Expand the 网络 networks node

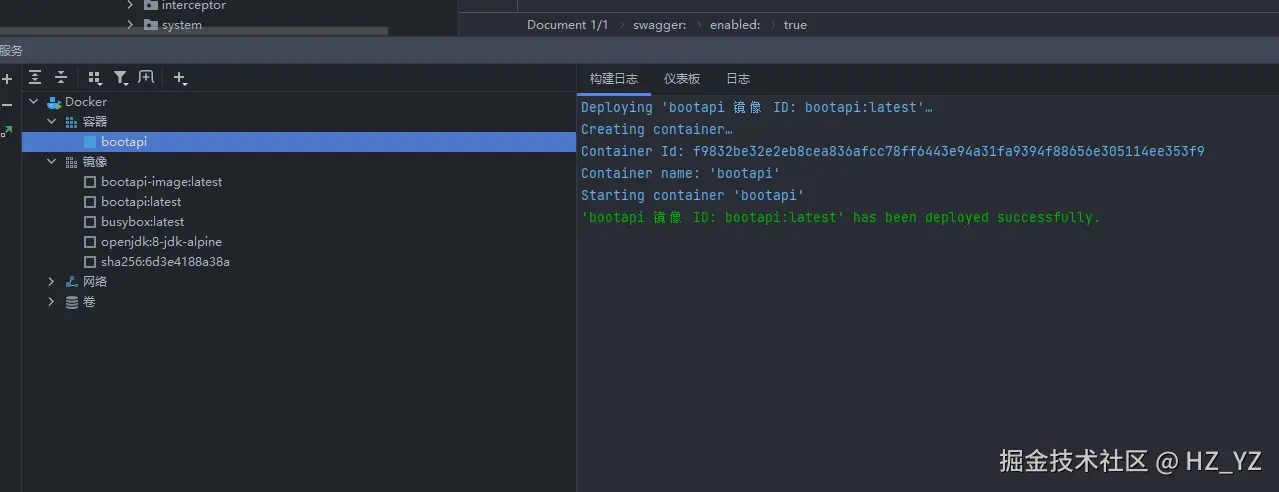[52, 282]
